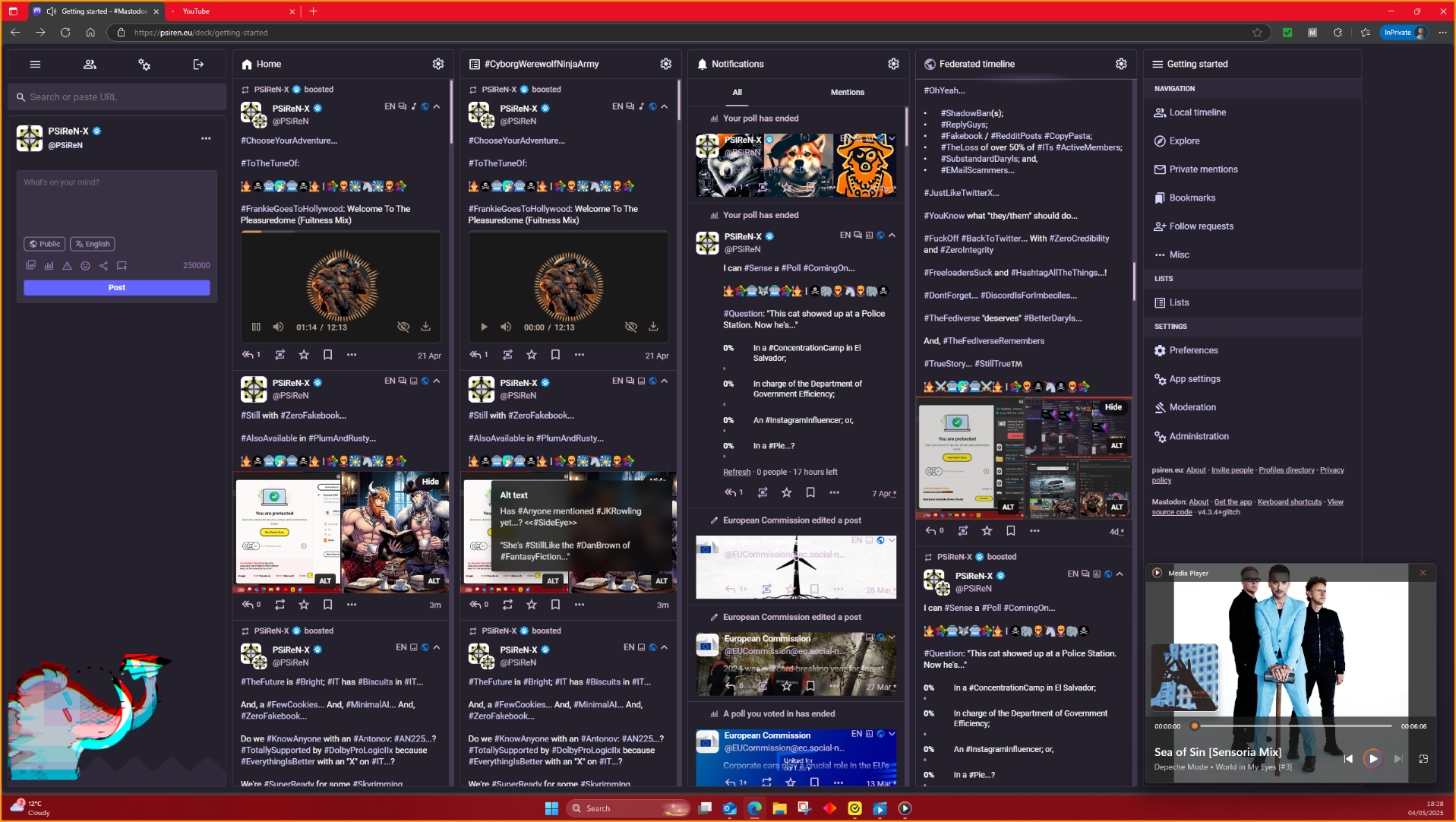Toggle audio visibility eye in Home column player
The width and height of the screenshot is (1456, 822).
click(x=403, y=327)
